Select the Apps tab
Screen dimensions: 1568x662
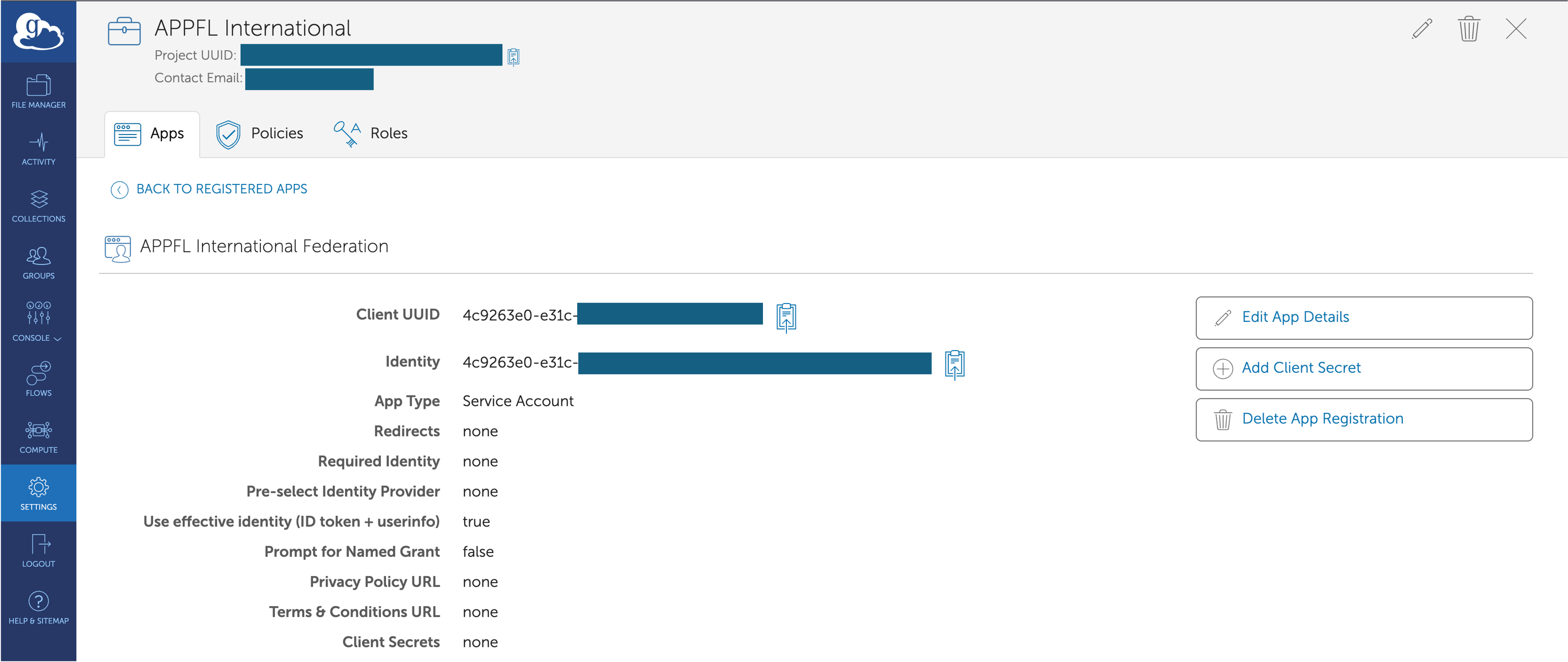click(x=152, y=134)
